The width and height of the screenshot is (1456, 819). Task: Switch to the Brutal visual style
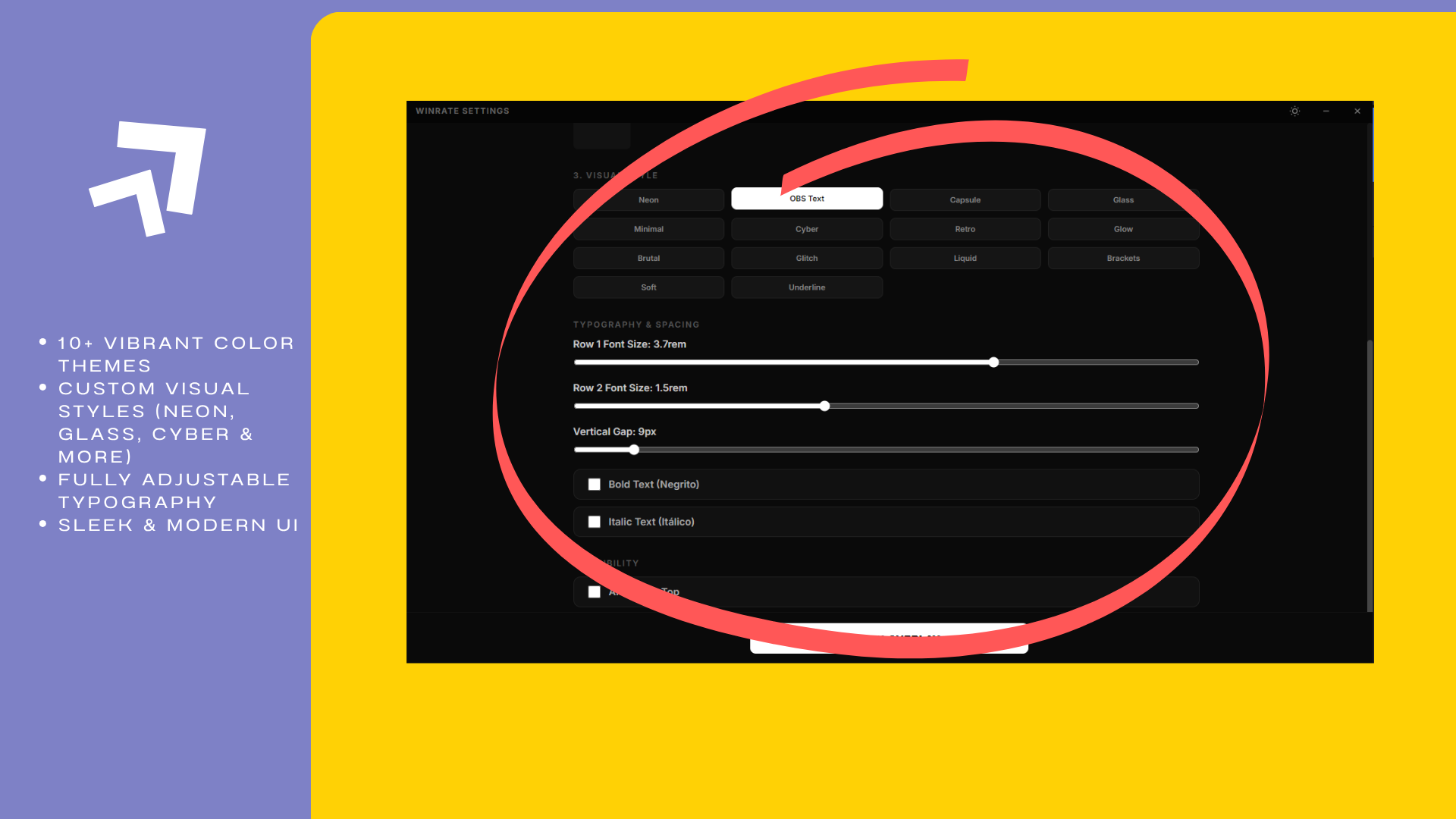click(648, 258)
